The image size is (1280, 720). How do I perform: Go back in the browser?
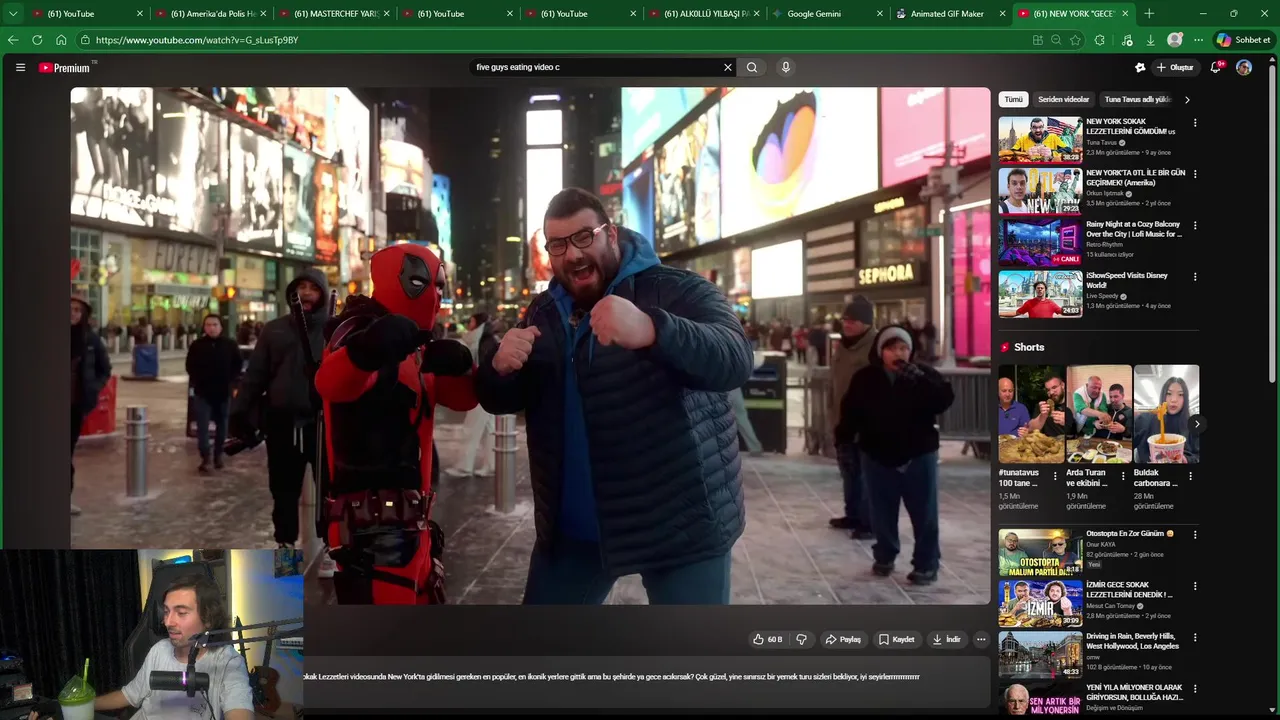click(13, 40)
